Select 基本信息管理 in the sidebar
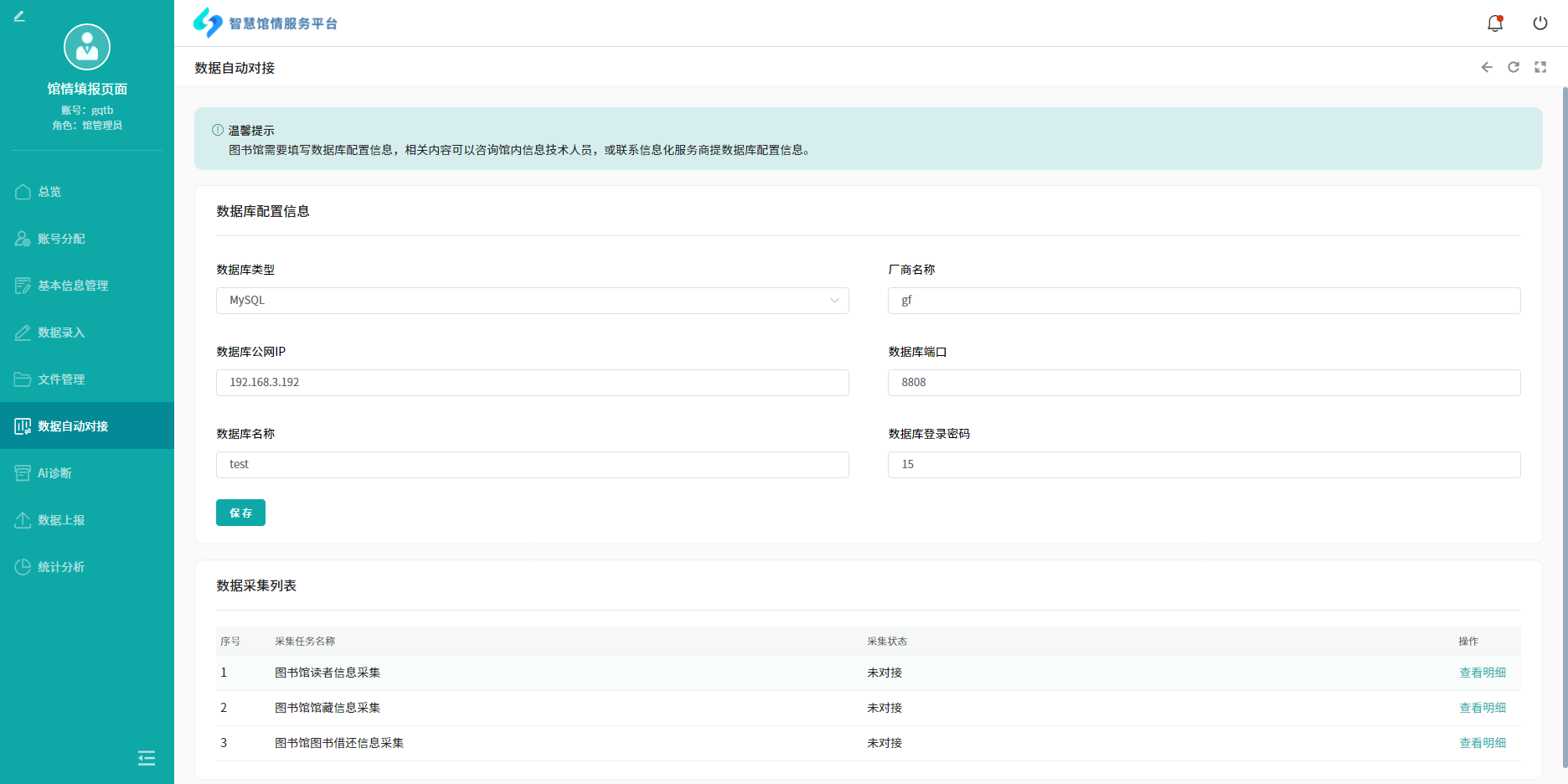1568x784 pixels. pyautogui.click(x=72, y=286)
